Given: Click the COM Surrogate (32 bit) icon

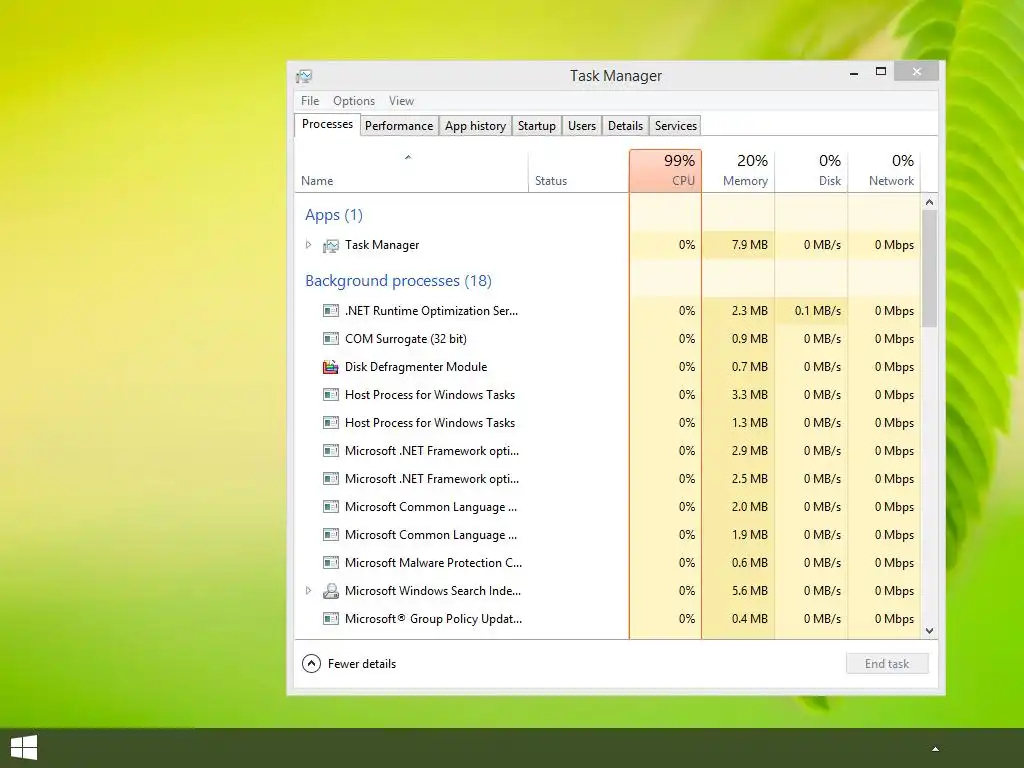Looking at the screenshot, I should point(331,339).
